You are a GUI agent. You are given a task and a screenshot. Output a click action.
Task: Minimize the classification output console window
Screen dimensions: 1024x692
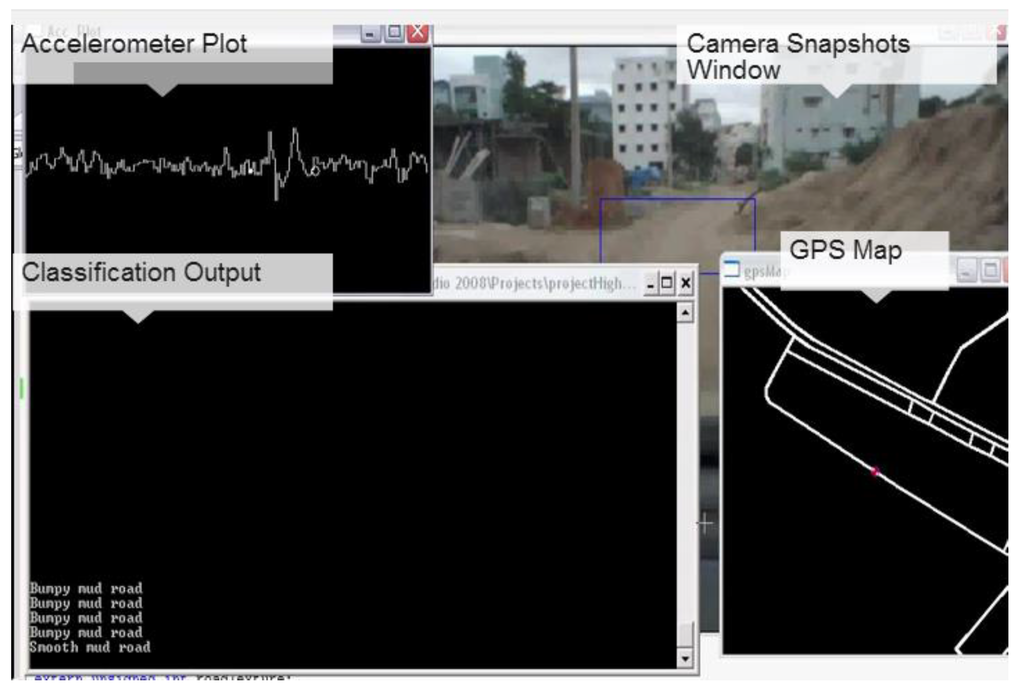(651, 284)
